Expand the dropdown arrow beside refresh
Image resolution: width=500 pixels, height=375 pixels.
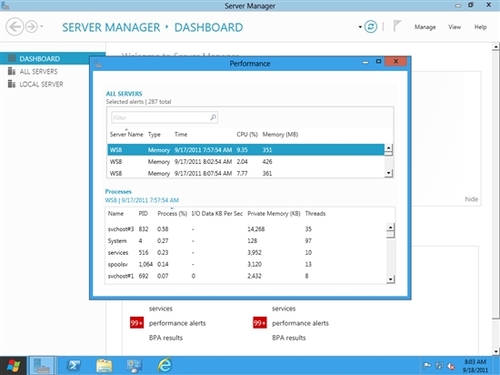point(360,27)
